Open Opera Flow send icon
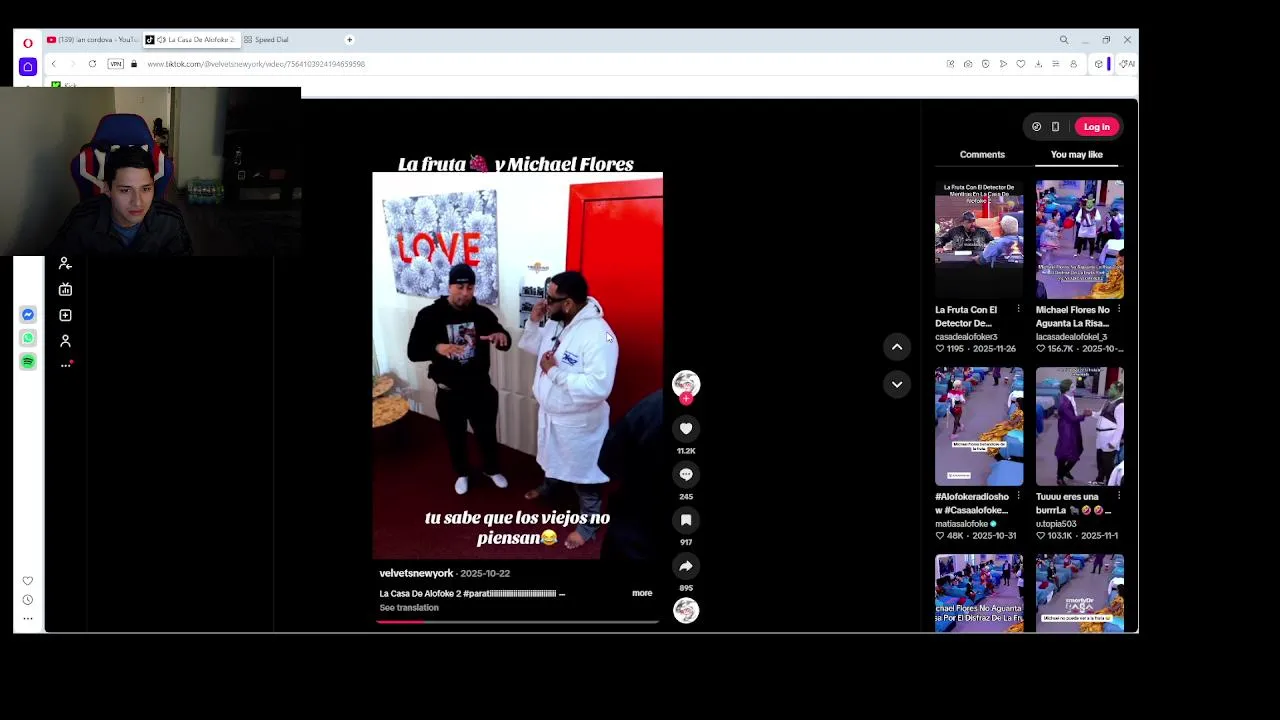This screenshot has width=1280, height=720. coord(1003,64)
